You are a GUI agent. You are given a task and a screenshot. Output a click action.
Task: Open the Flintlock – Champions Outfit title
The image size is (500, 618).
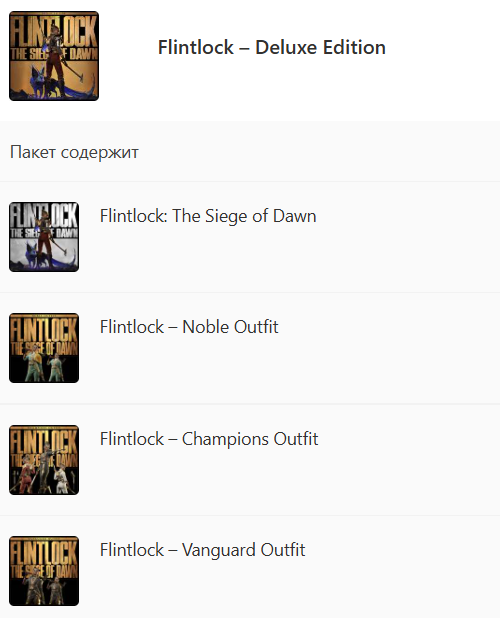pos(209,439)
